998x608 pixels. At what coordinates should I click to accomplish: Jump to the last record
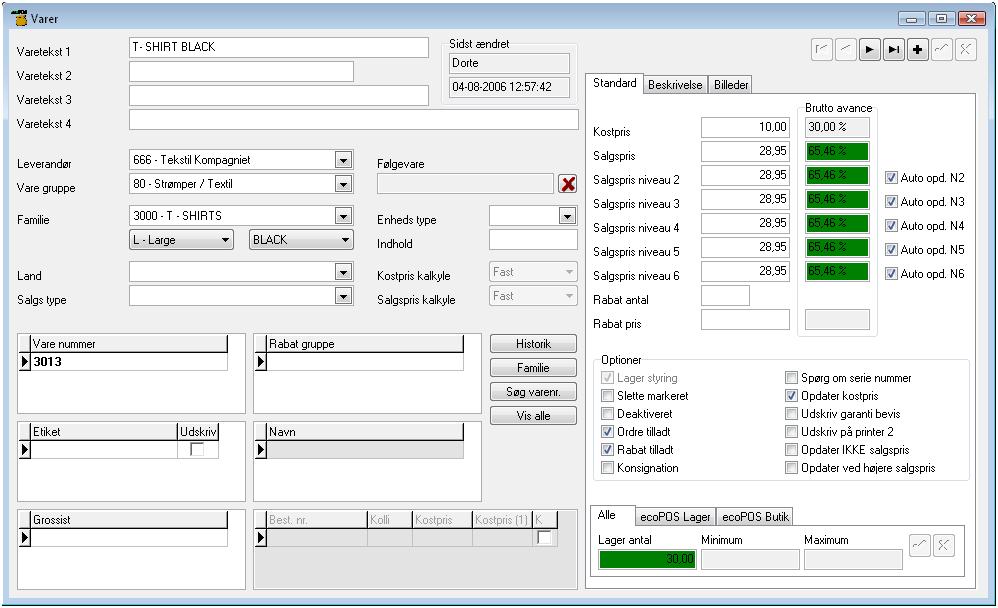pyautogui.click(x=894, y=51)
